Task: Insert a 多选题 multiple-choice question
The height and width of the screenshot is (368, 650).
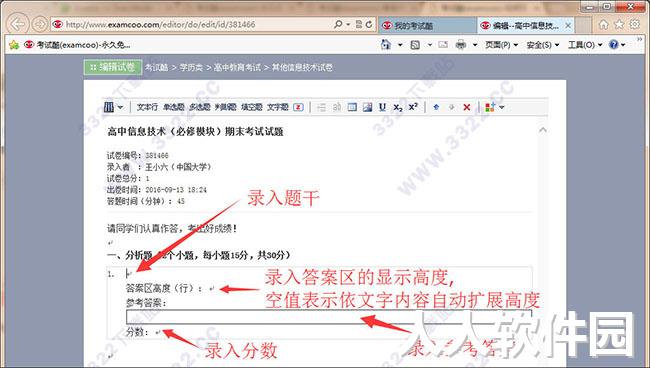Action: [x=200, y=107]
